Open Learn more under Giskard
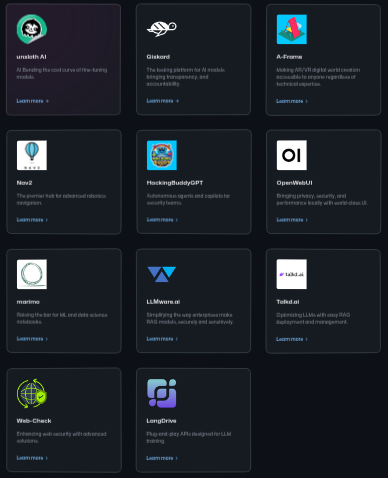This screenshot has height=478, width=388. (163, 101)
